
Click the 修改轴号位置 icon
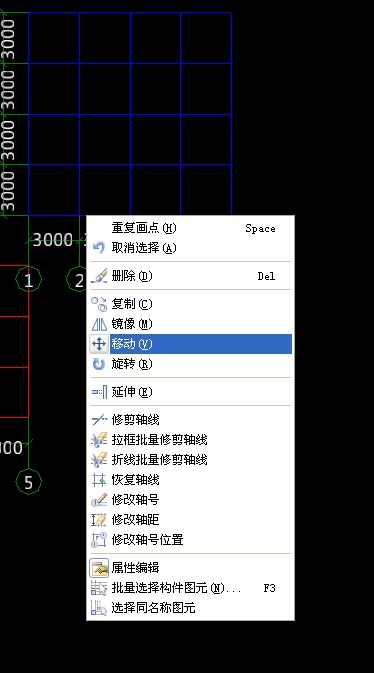coord(99,540)
